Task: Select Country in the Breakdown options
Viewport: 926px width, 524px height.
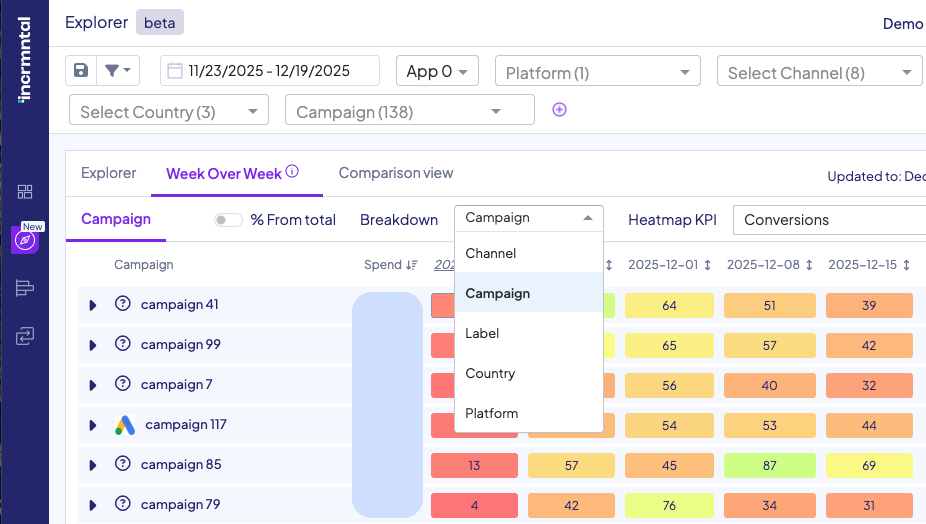Action: pos(490,374)
